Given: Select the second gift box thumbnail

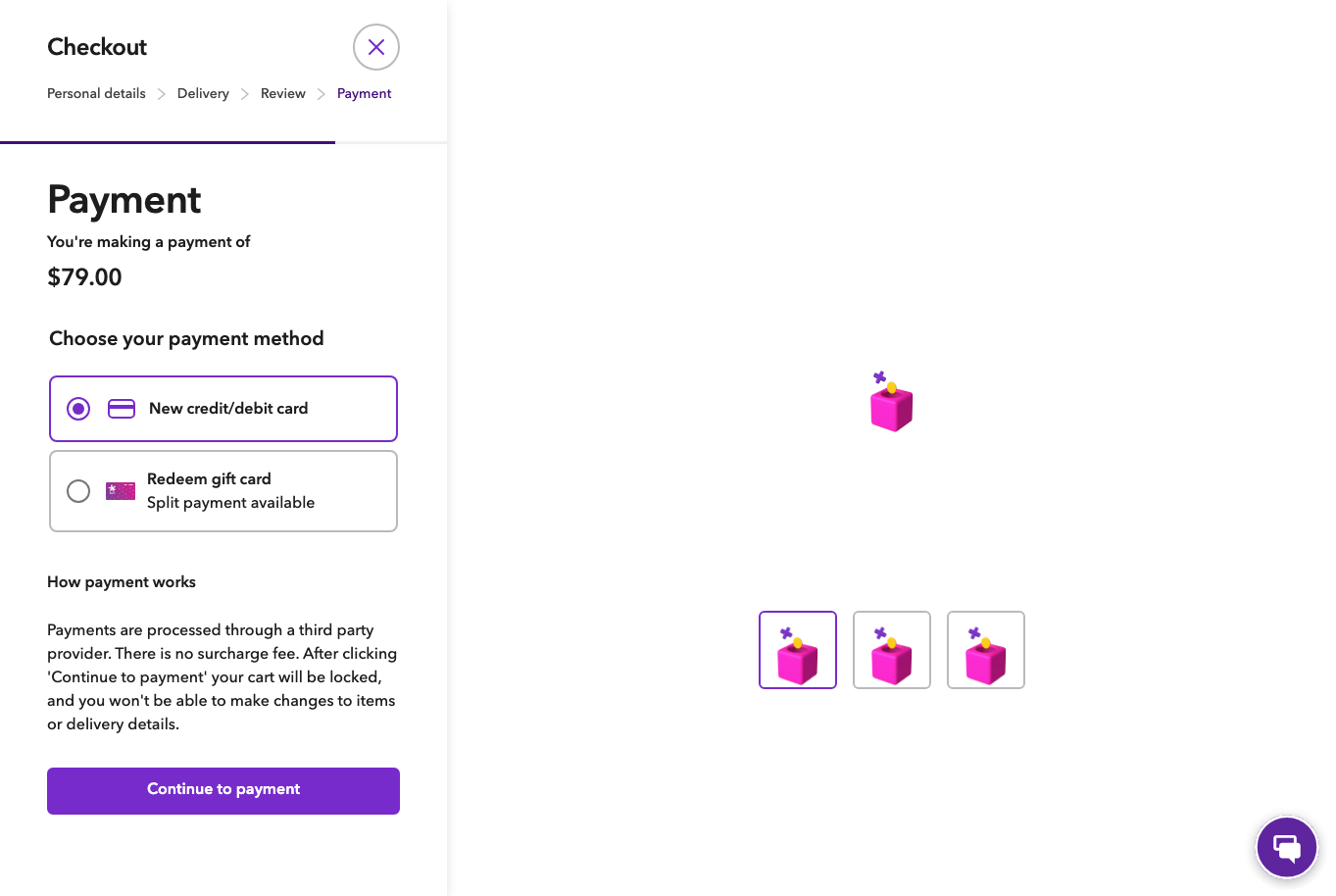Looking at the screenshot, I should click(x=892, y=650).
